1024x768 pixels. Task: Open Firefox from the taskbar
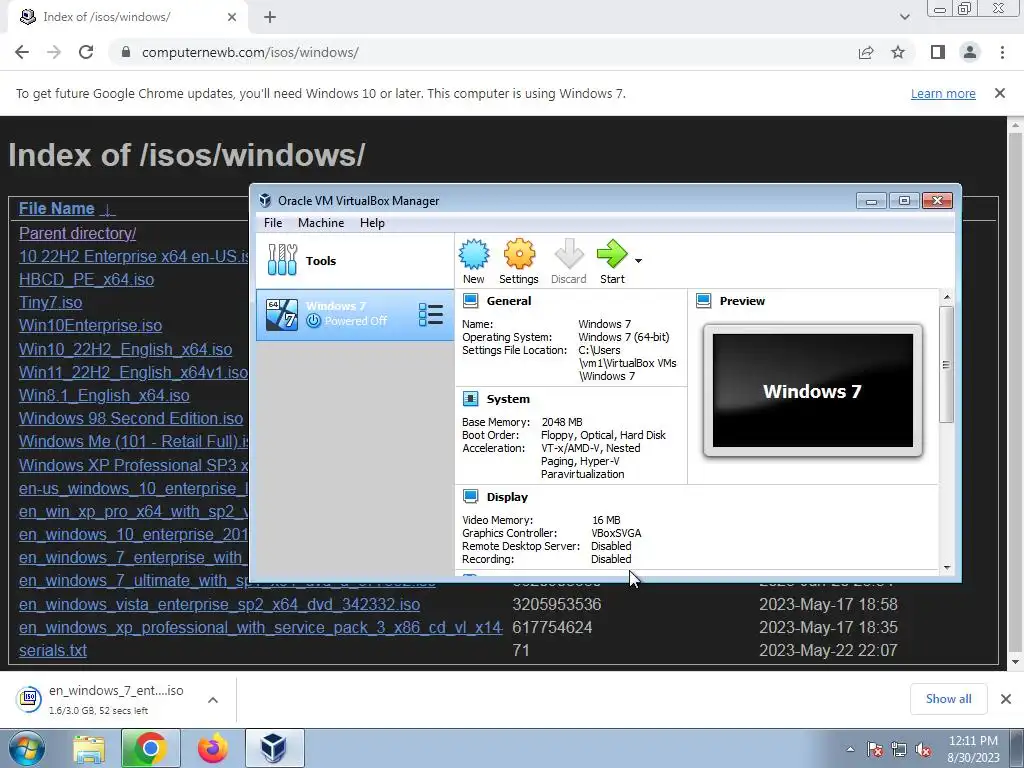tap(212, 748)
